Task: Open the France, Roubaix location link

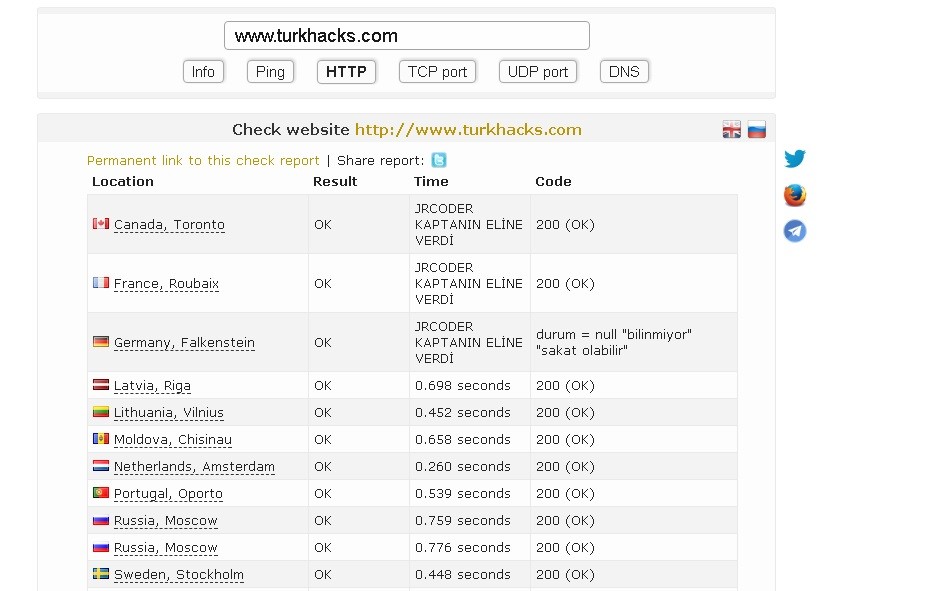Action: point(166,284)
